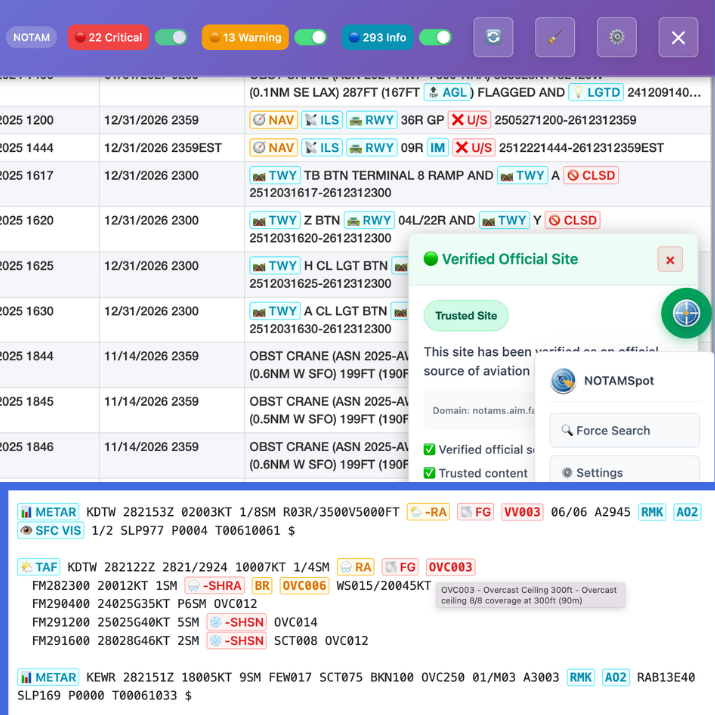Click the VV003 tag in KDTW METAR
Screen dimensions: 715x715
[x=522, y=512]
